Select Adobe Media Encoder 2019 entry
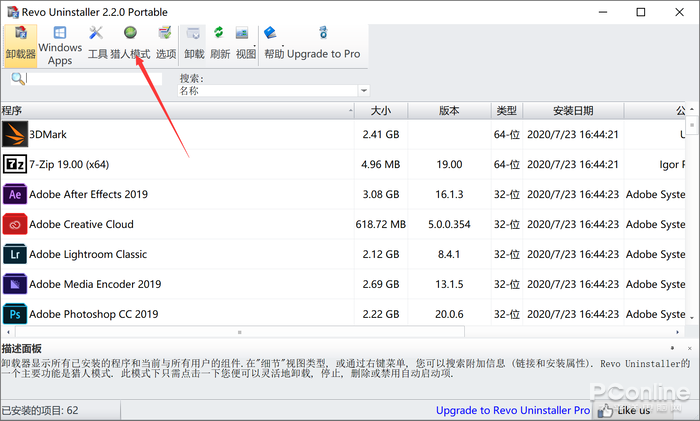This screenshot has height=421, width=700. pos(95,284)
